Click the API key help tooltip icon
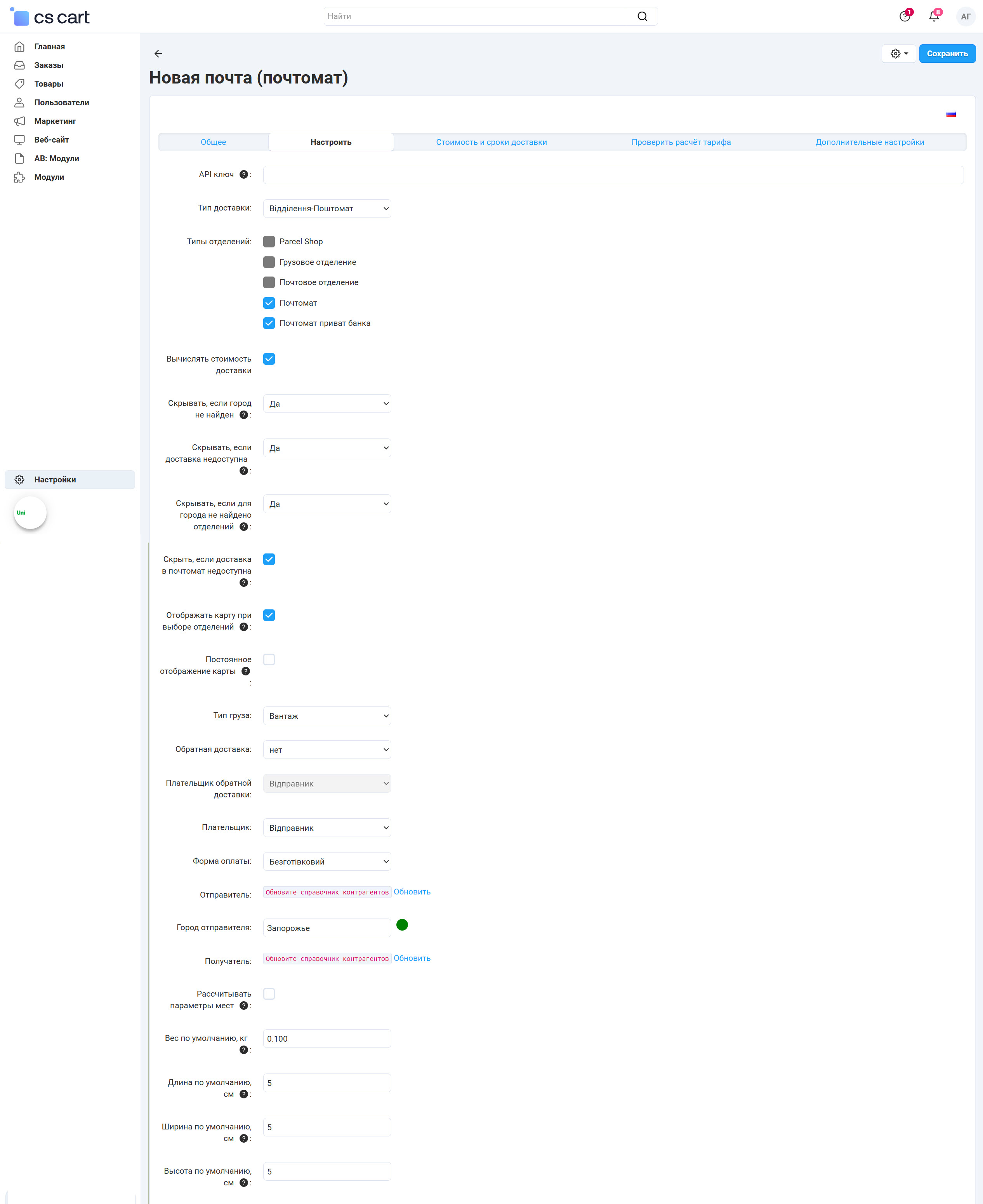Viewport: 983px width, 1204px height. point(243,174)
